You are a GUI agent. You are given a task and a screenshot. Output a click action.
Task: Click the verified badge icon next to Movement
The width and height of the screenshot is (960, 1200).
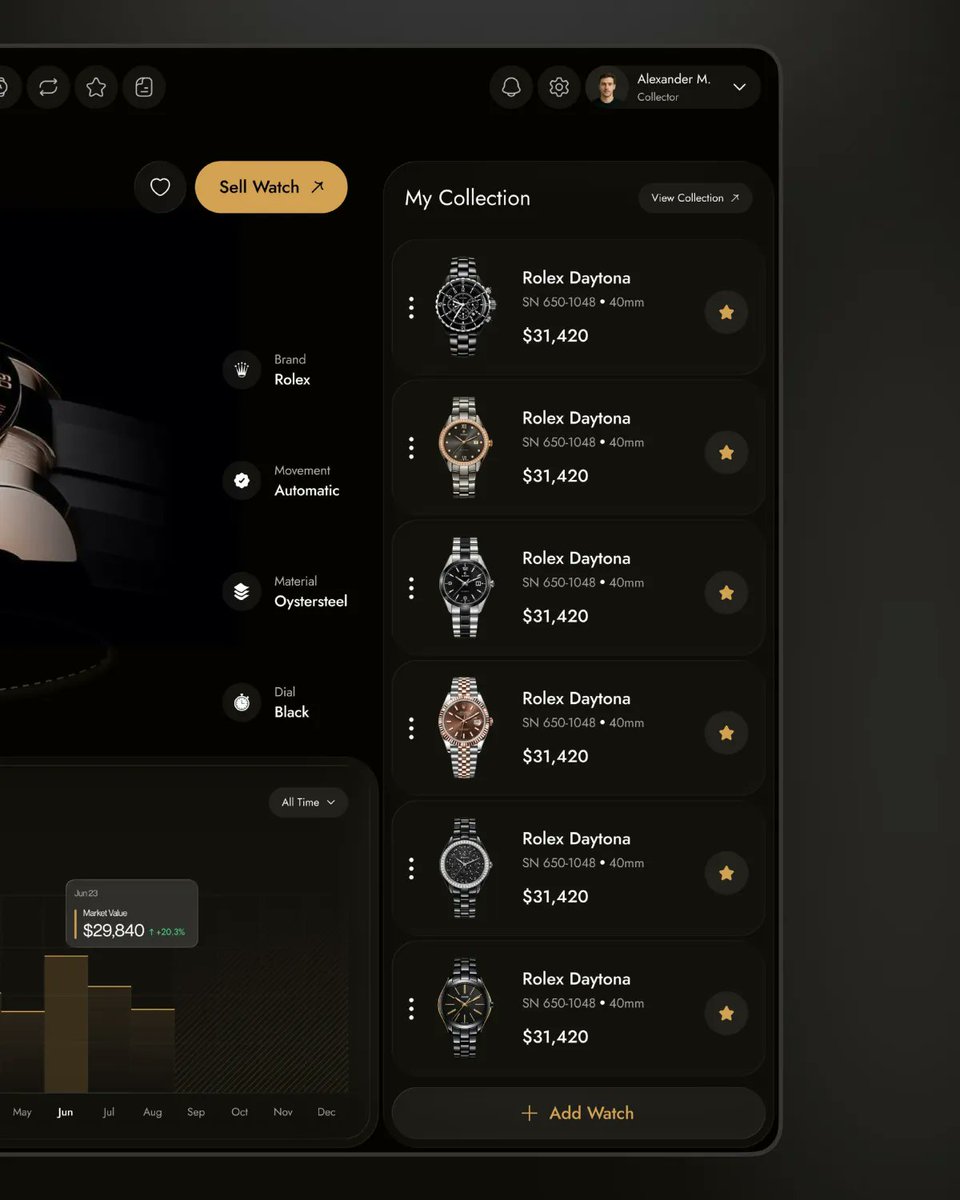pos(241,480)
